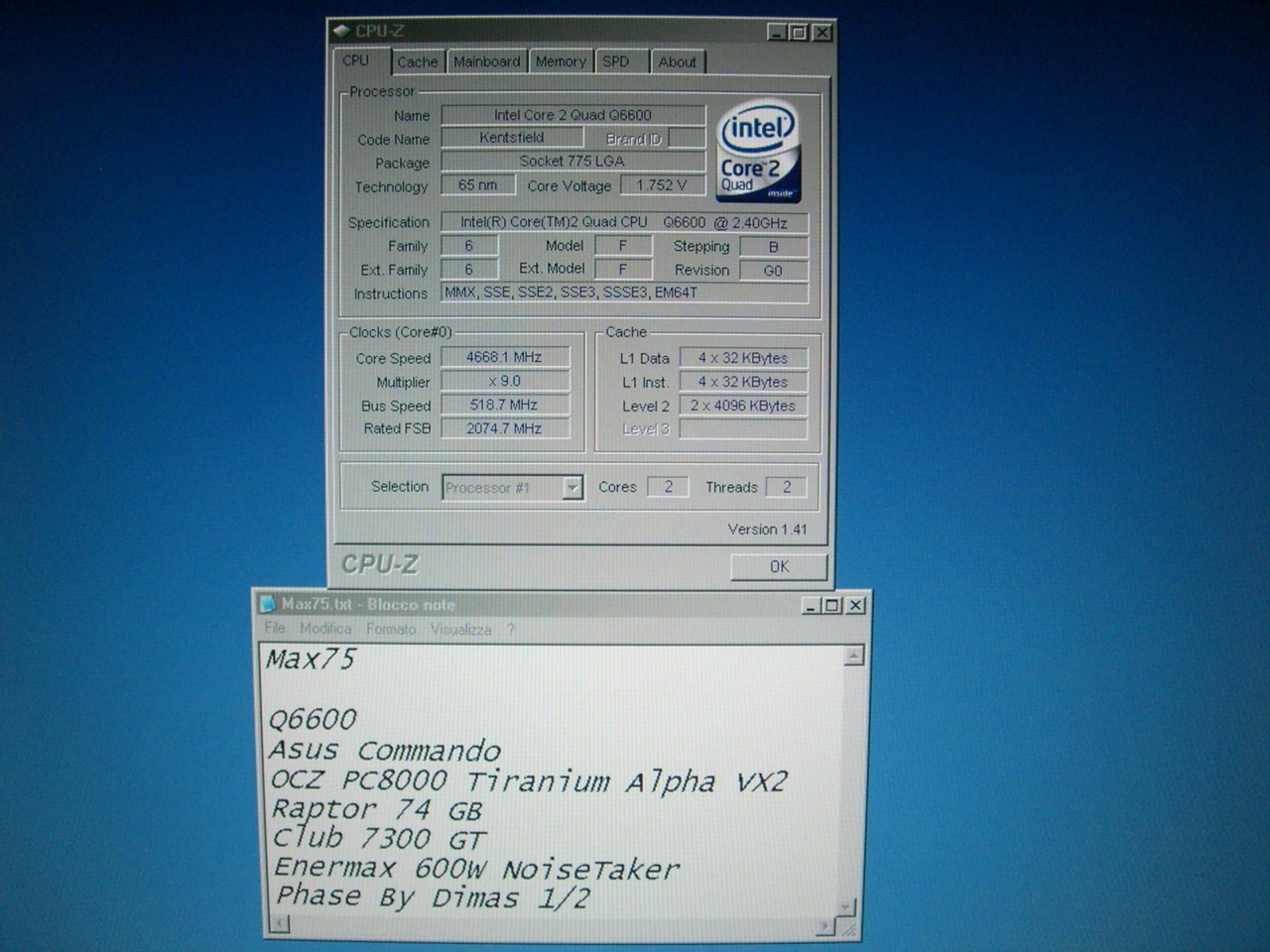Select the CPU tab
Image resolution: width=1270 pixels, height=952 pixels.
pyautogui.click(x=356, y=60)
